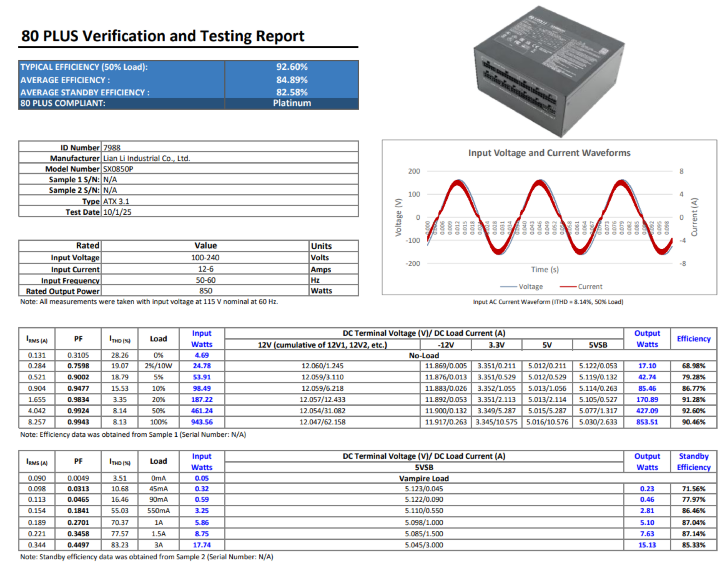
Task: Click the 80 PLUS Verification report heading
Action: (163, 36)
